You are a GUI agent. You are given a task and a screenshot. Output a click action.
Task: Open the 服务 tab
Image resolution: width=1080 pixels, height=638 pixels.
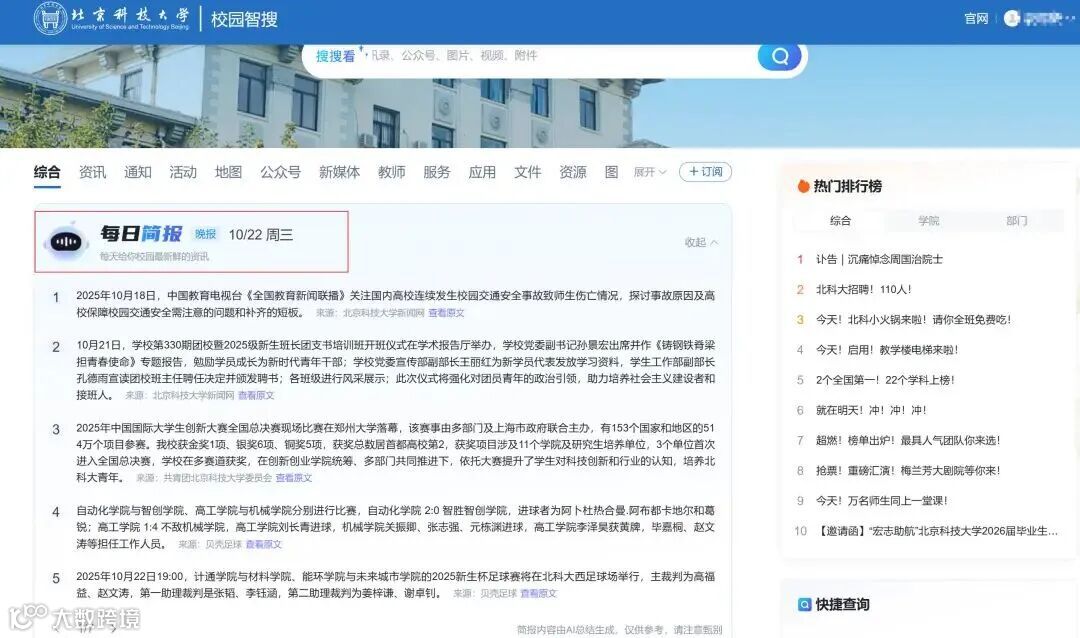437,172
